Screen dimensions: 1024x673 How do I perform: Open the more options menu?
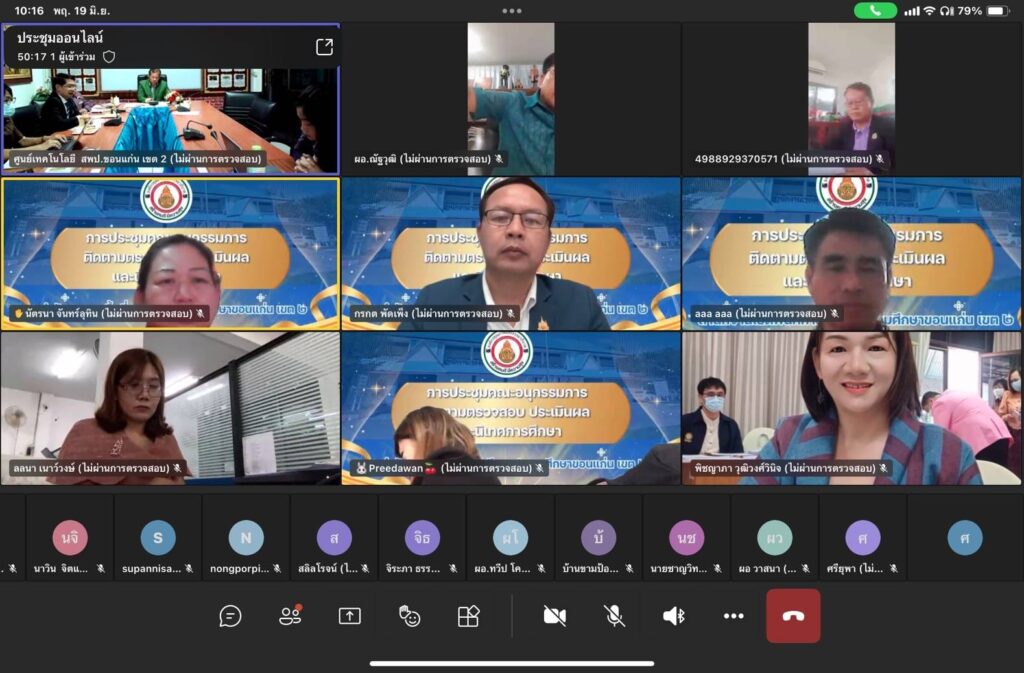coord(733,616)
